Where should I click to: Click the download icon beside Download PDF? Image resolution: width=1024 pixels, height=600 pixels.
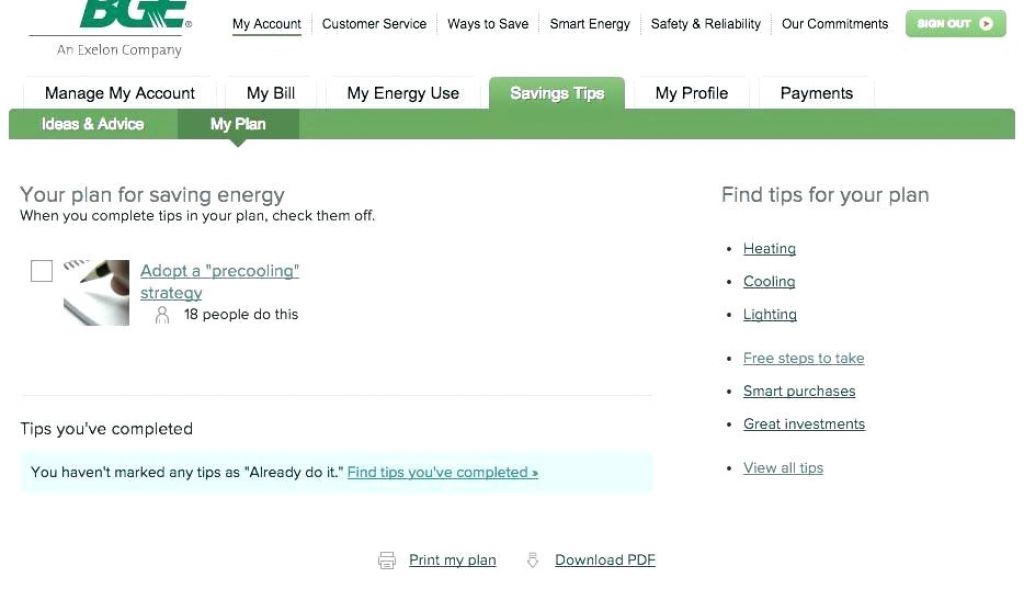point(533,561)
